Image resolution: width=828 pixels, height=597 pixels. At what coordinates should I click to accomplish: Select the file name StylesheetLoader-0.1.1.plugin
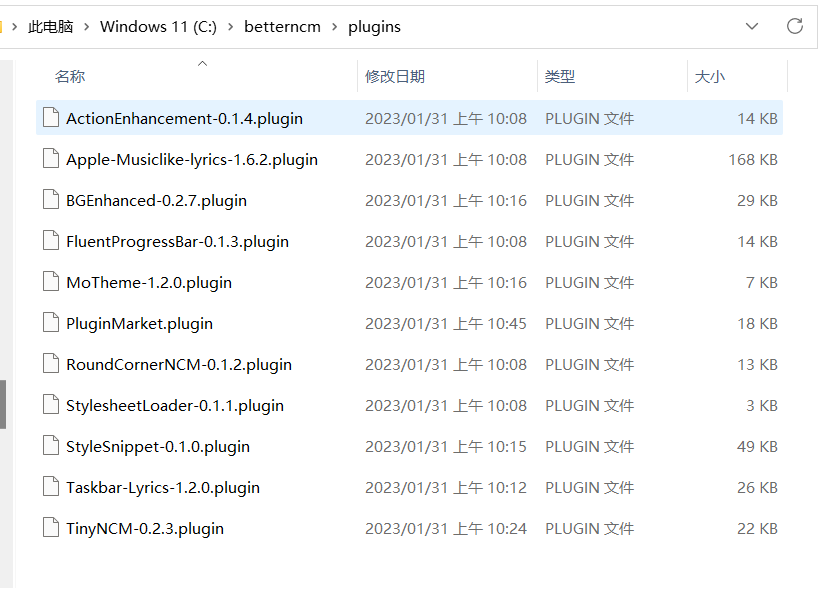tap(175, 405)
